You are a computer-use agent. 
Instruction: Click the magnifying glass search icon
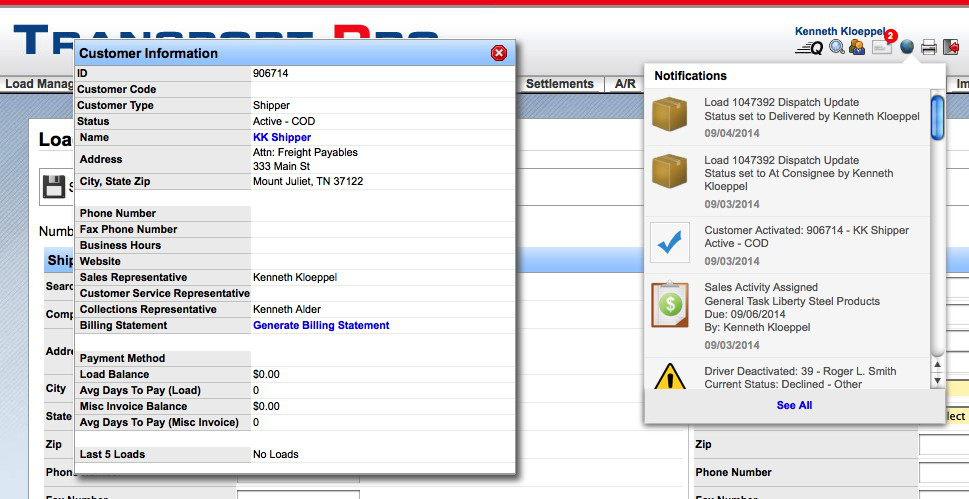(x=837, y=47)
